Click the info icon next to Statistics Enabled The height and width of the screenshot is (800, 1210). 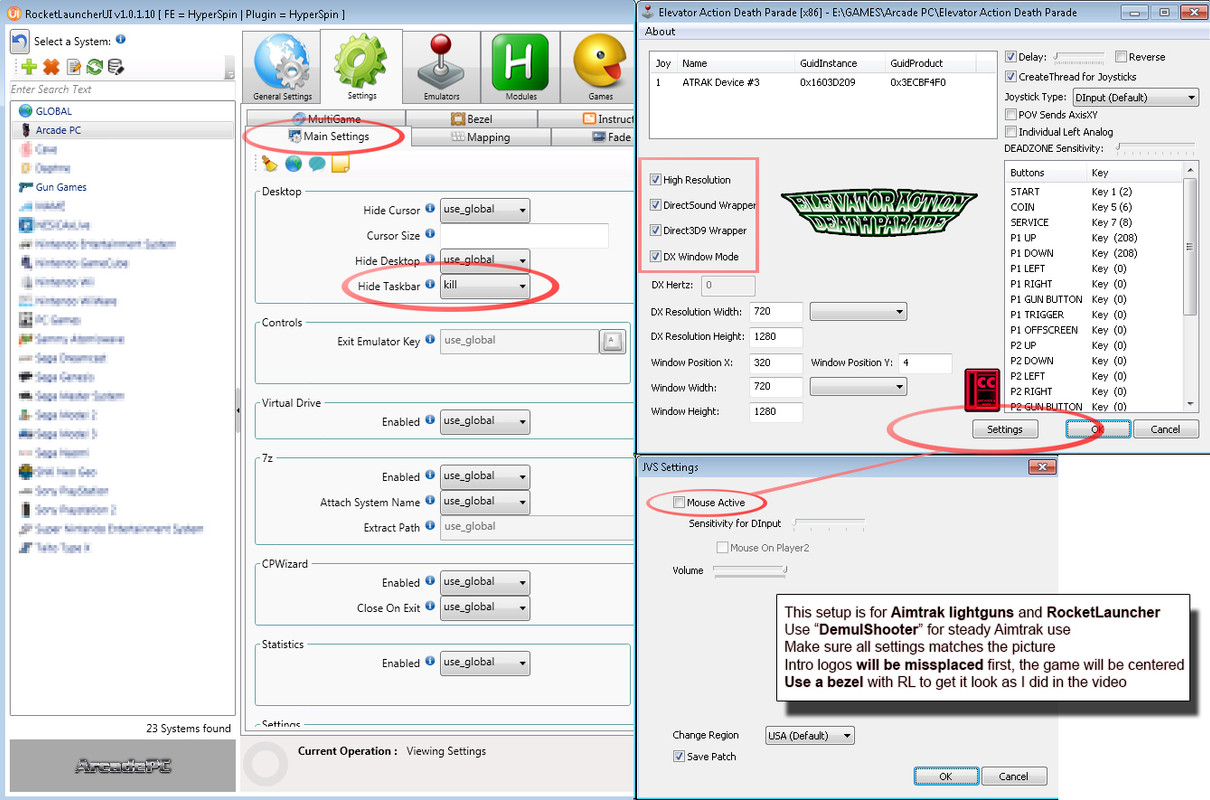tap(430, 662)
